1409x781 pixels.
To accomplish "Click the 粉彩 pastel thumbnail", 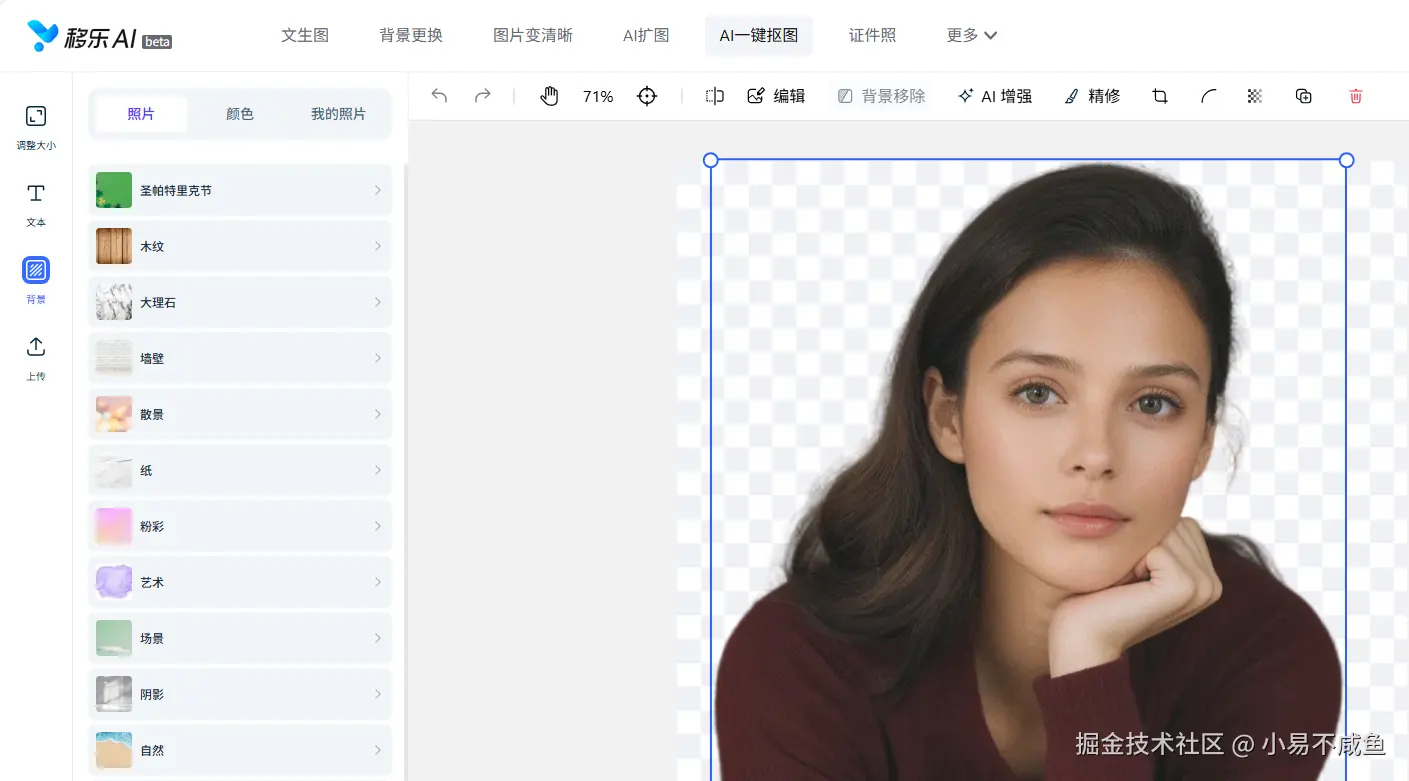I will 114,526.
